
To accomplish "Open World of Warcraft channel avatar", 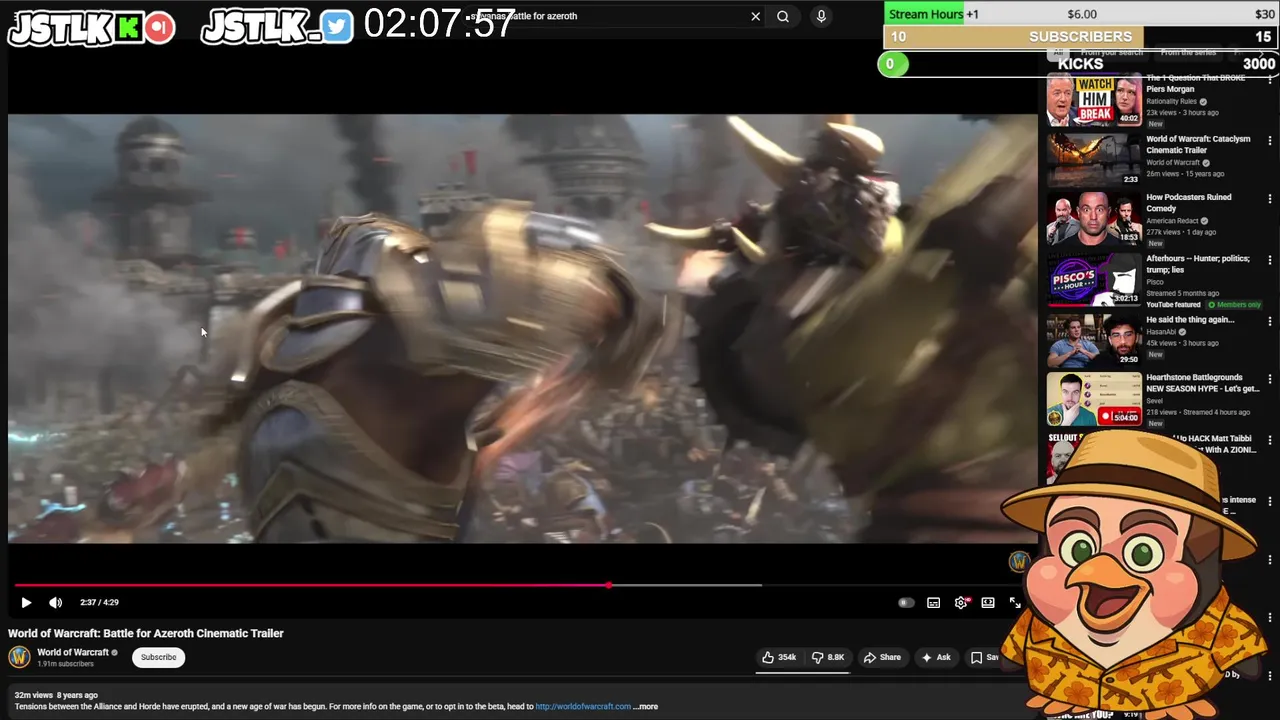I will point(19,657).
